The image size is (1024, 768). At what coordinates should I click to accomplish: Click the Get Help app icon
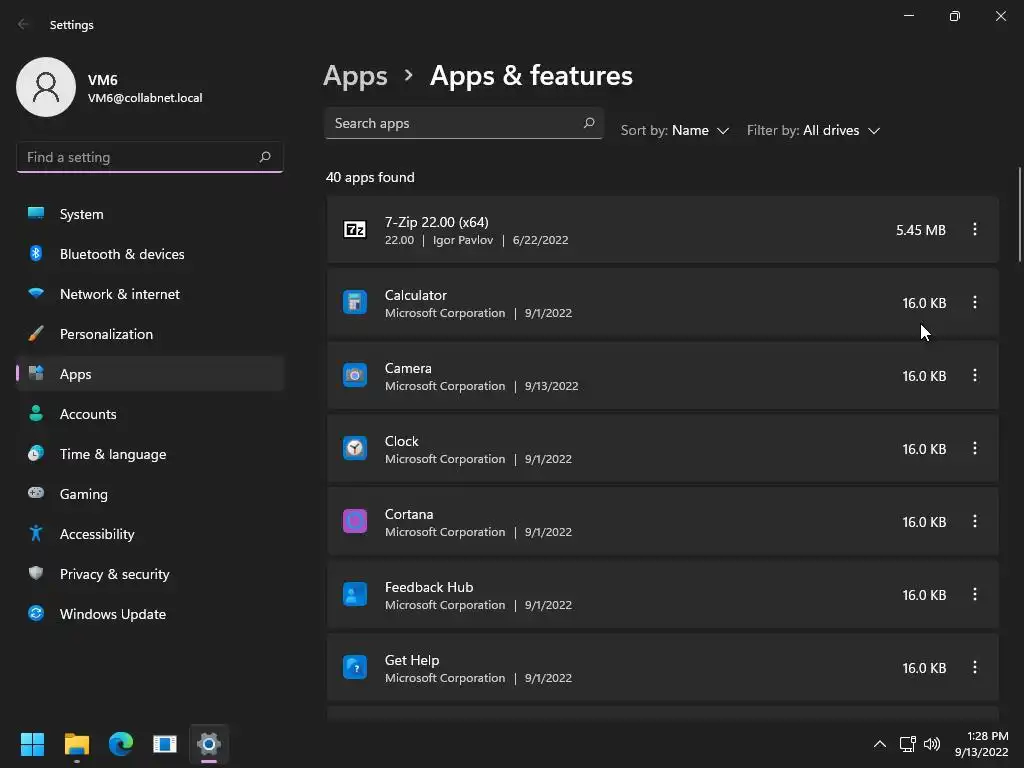click(355, 668)
